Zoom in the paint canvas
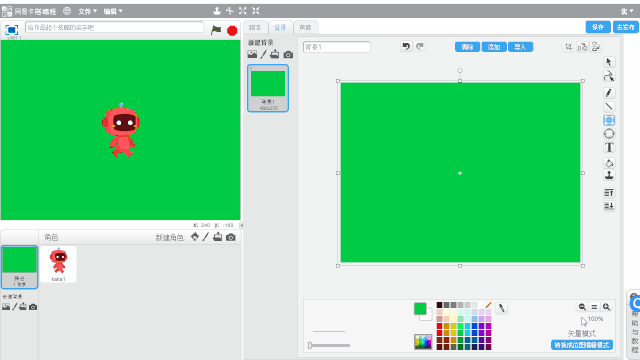The image size is (640, 360). click(x=607, y=307)
